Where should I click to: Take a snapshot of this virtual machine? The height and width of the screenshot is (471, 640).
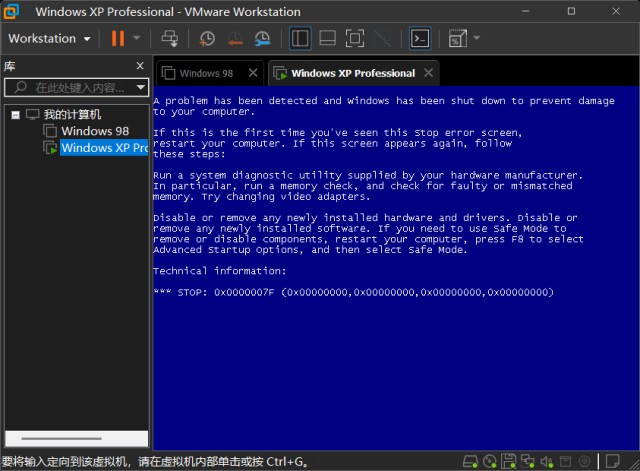[x=207, y=39]
